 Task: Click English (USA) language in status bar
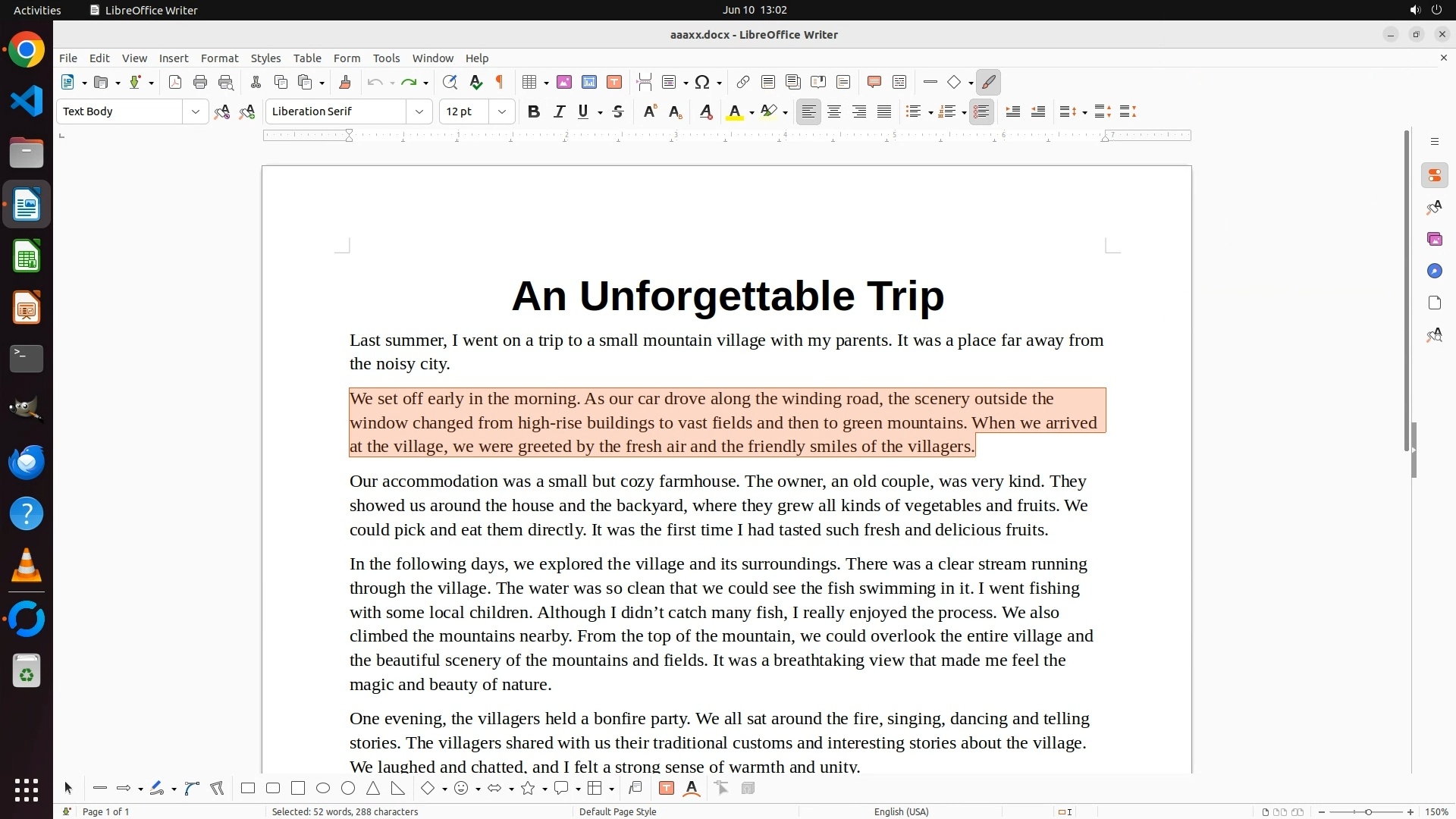tap(901, 811)
